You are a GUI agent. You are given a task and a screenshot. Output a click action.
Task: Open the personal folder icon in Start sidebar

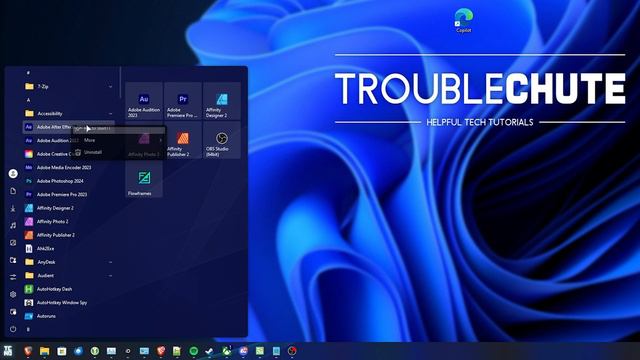pos(13,260)
